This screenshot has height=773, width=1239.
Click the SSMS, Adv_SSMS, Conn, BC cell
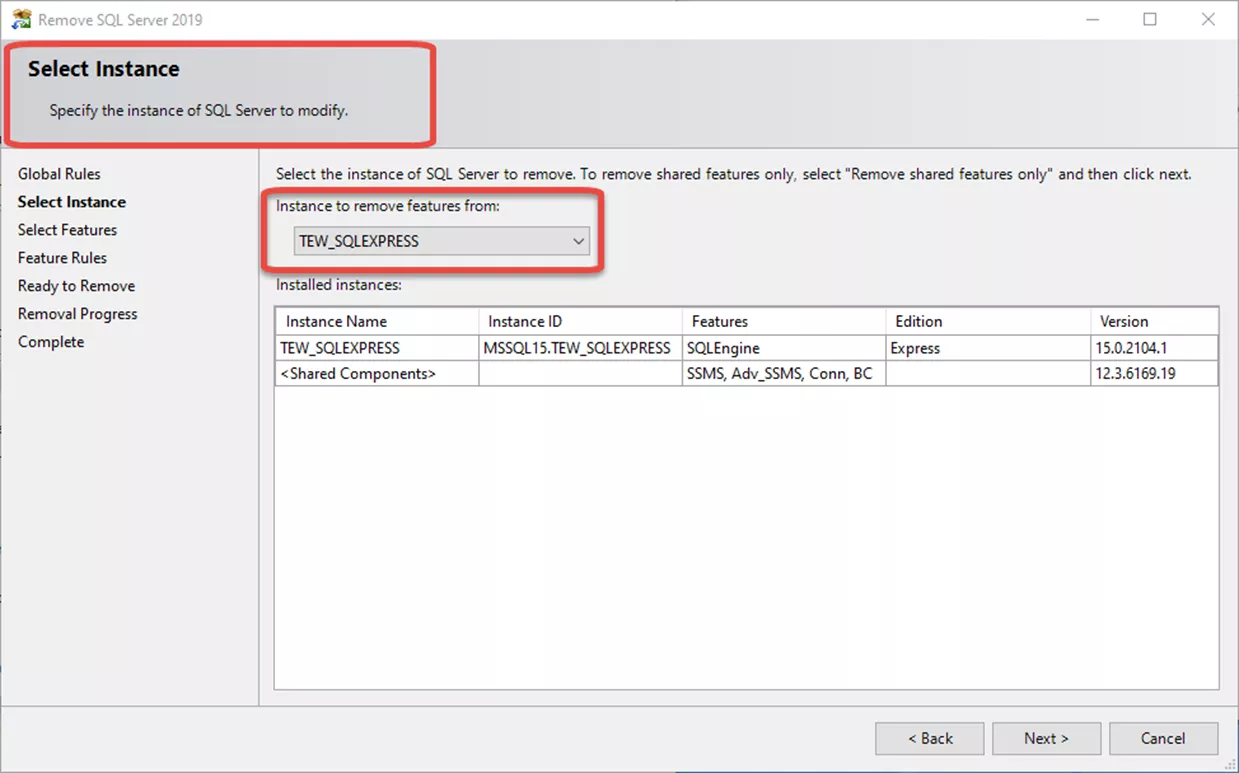783,373
